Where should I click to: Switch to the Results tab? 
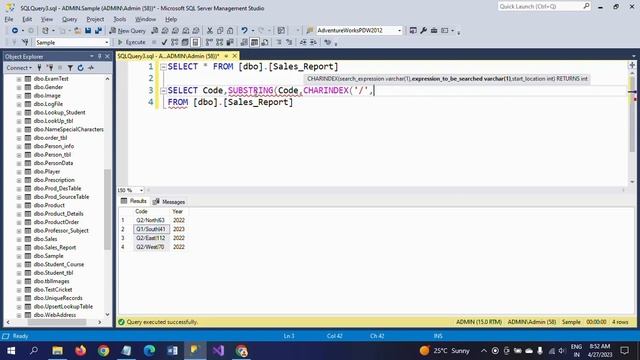click(x=134, y=201)
